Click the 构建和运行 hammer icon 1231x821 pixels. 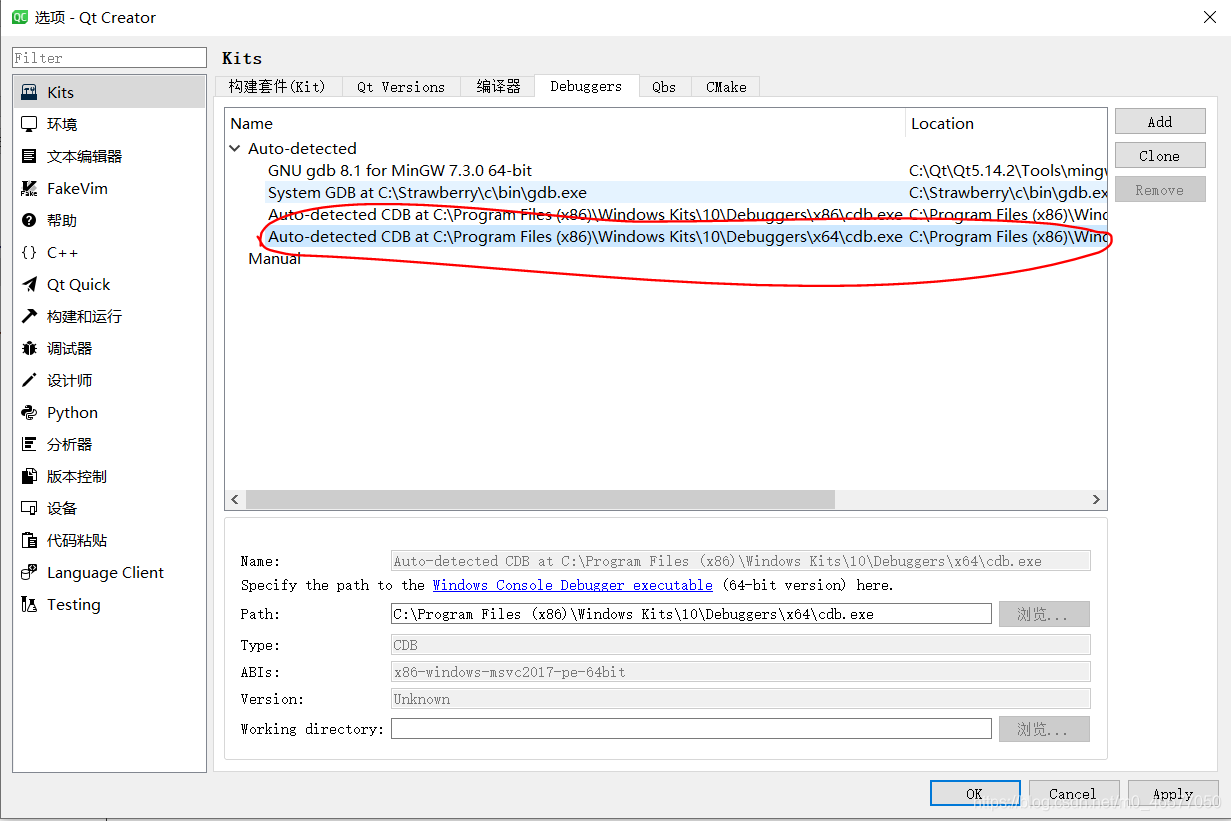[29, 316]
